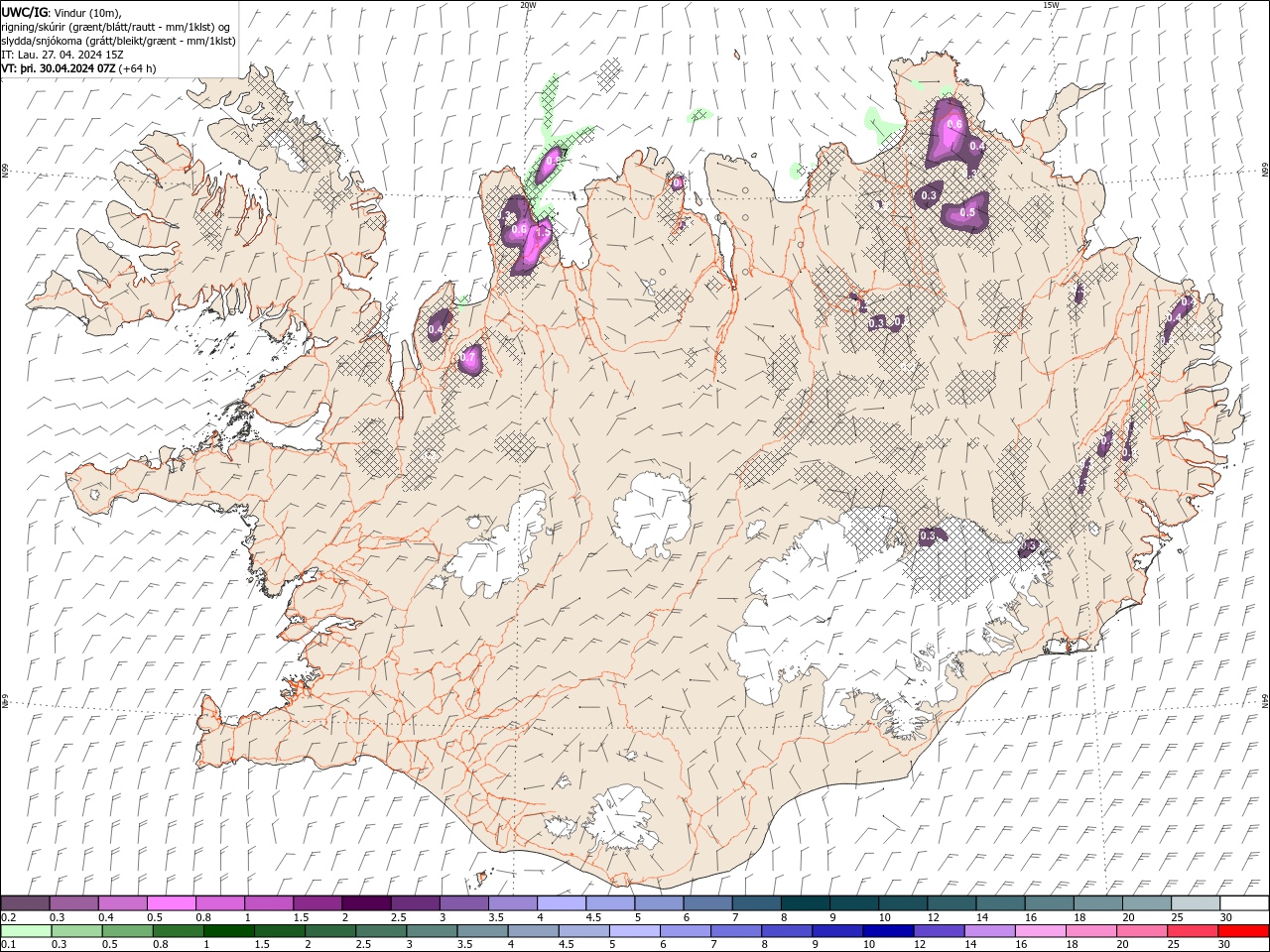Select the darkest green swatch labeled 1
Screen dimensions: 1270x952
click(x=228, y=931)
